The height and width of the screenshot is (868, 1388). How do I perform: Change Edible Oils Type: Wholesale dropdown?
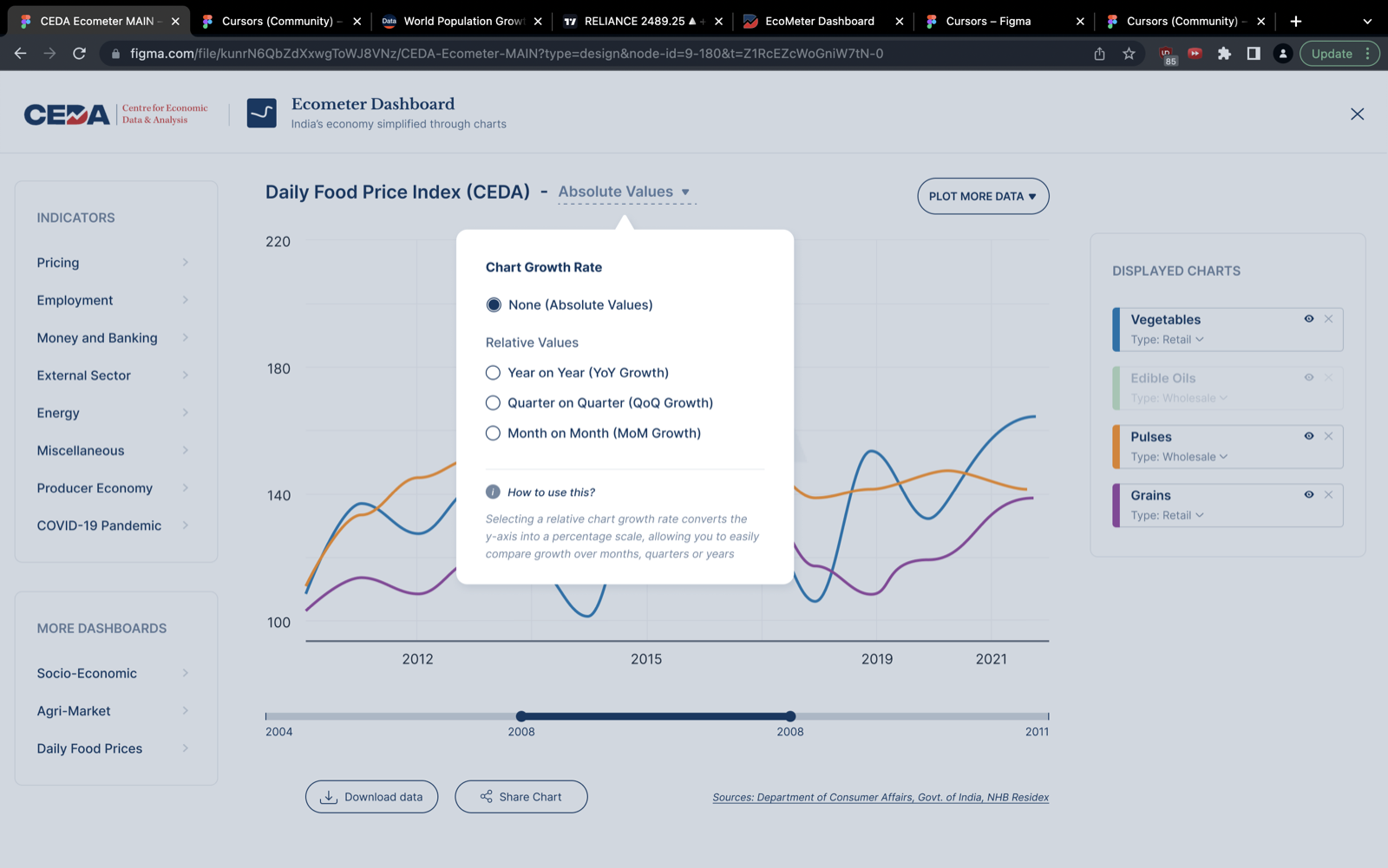1179,398
